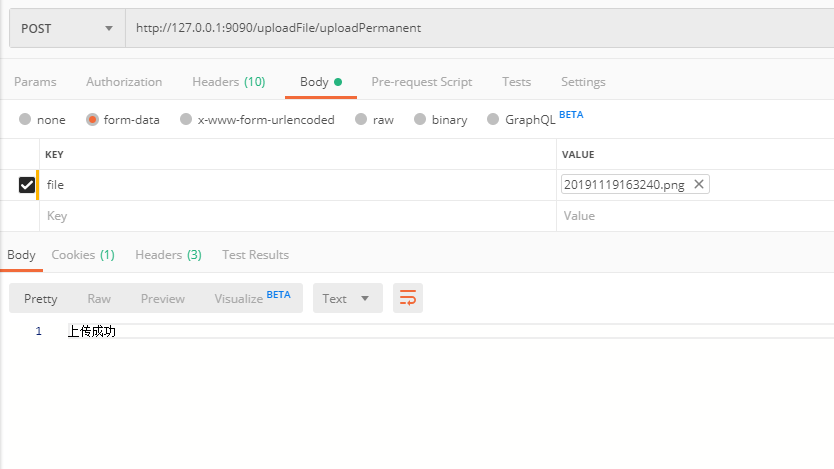Open the Text format dropdown
The image size is (834, 469).
[x=348, y=298]
